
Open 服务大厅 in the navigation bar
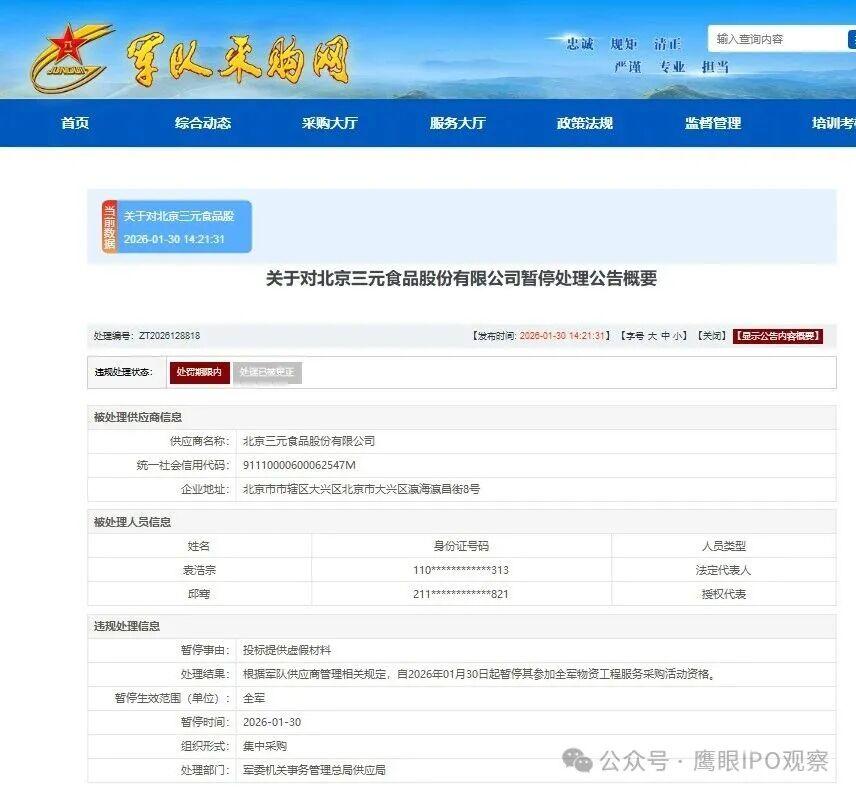coord(457,123)
